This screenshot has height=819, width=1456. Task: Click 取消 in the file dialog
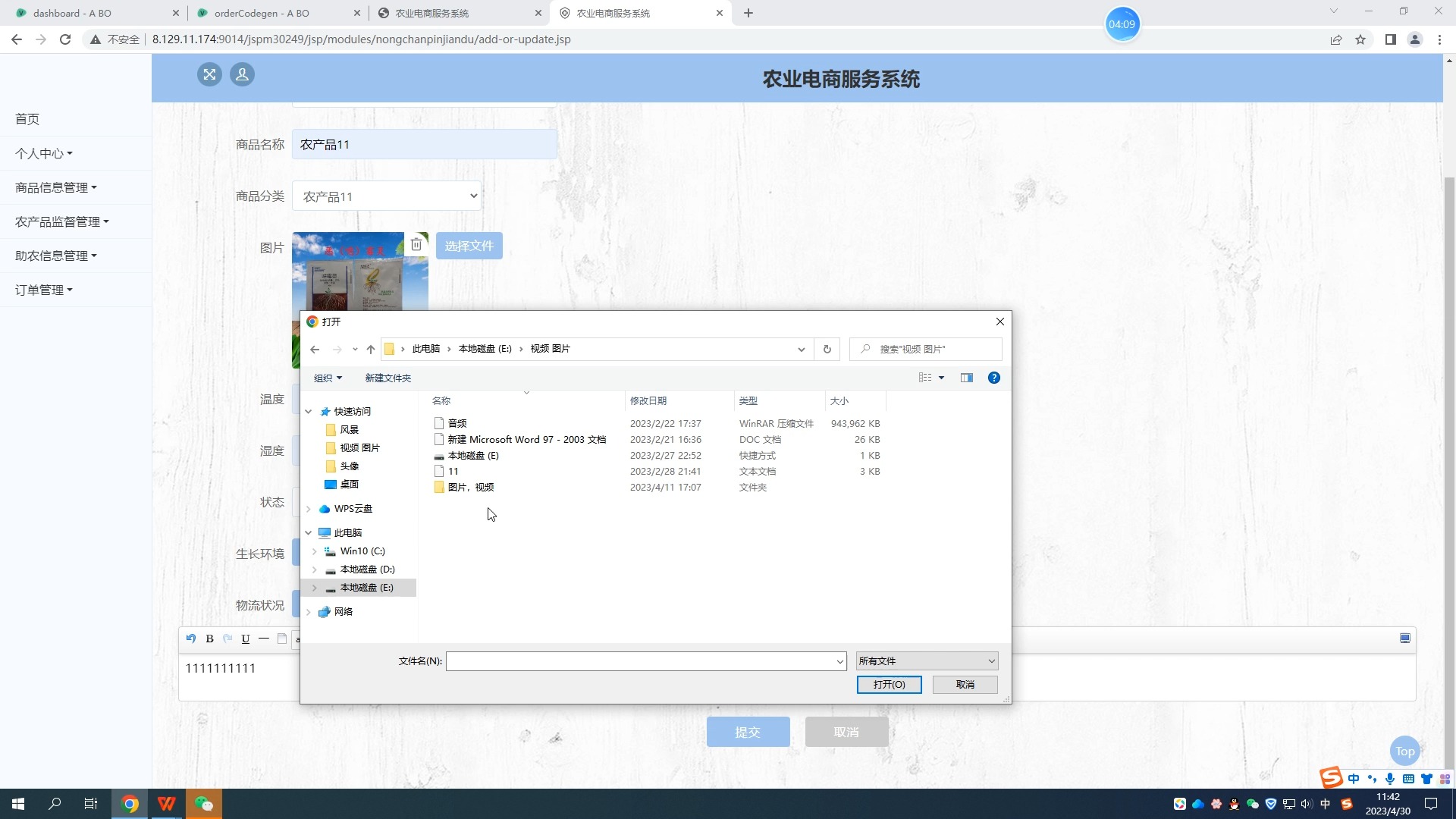point(965,685)
